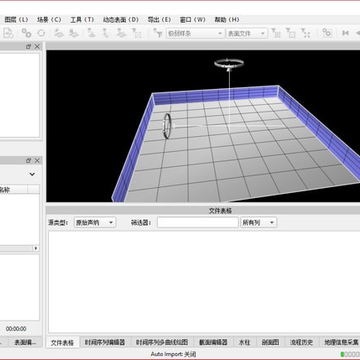Click the 筛选器 filter text field
The height and width of the screenshot is (360, 360).
[198, 223]
